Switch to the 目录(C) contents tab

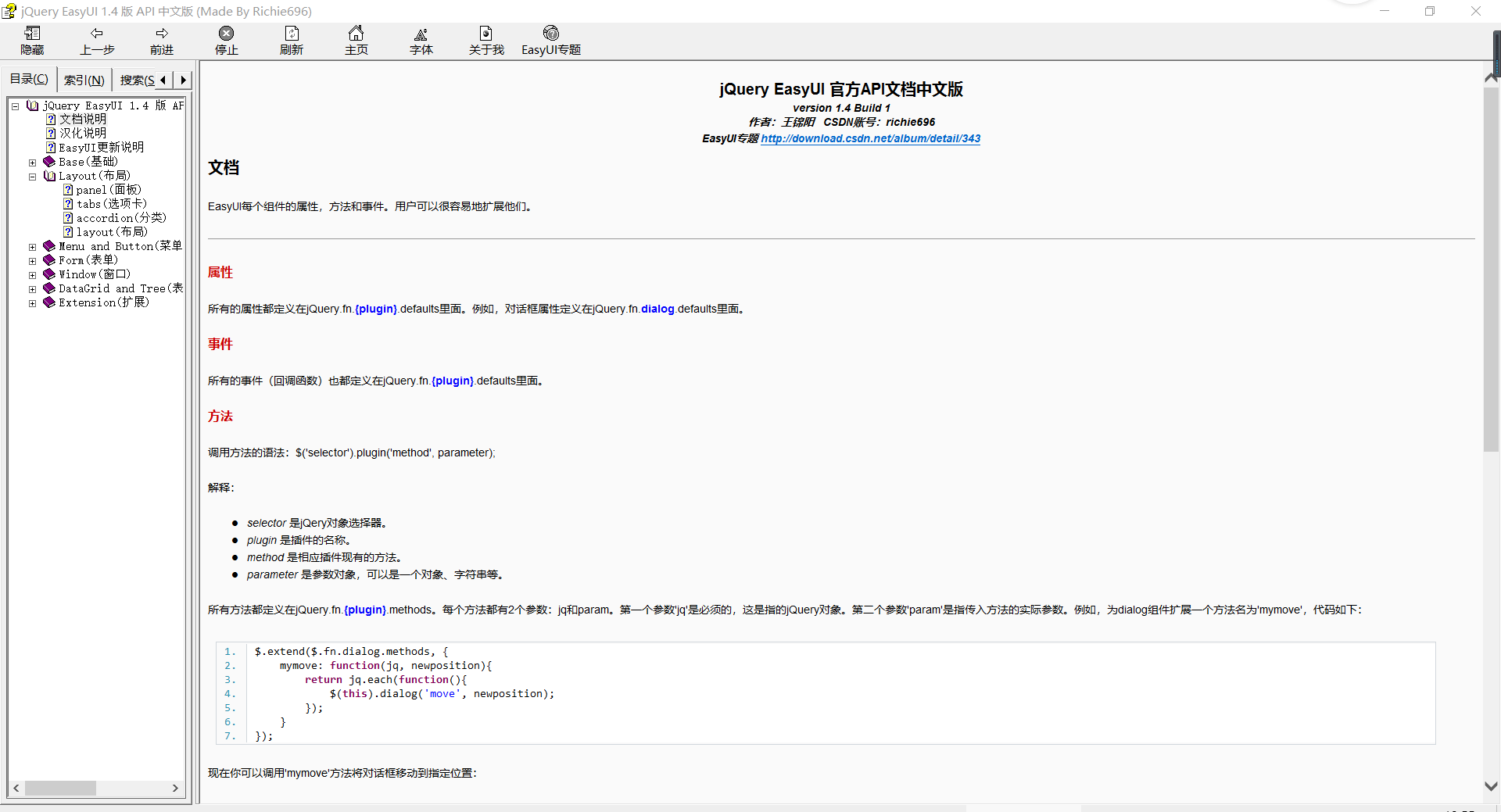[x=29, y=79]
